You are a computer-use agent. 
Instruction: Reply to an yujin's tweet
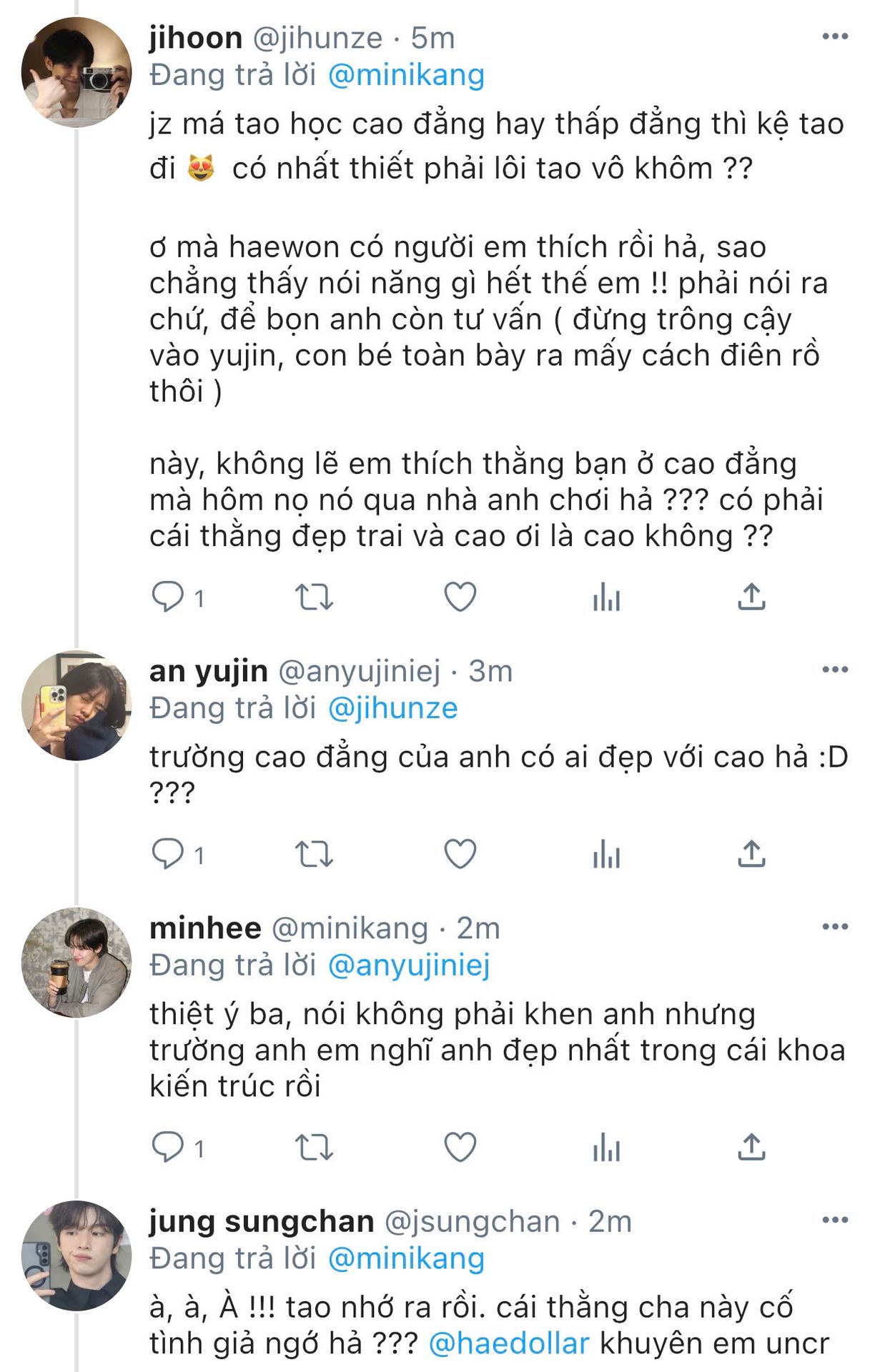(168, 853)
